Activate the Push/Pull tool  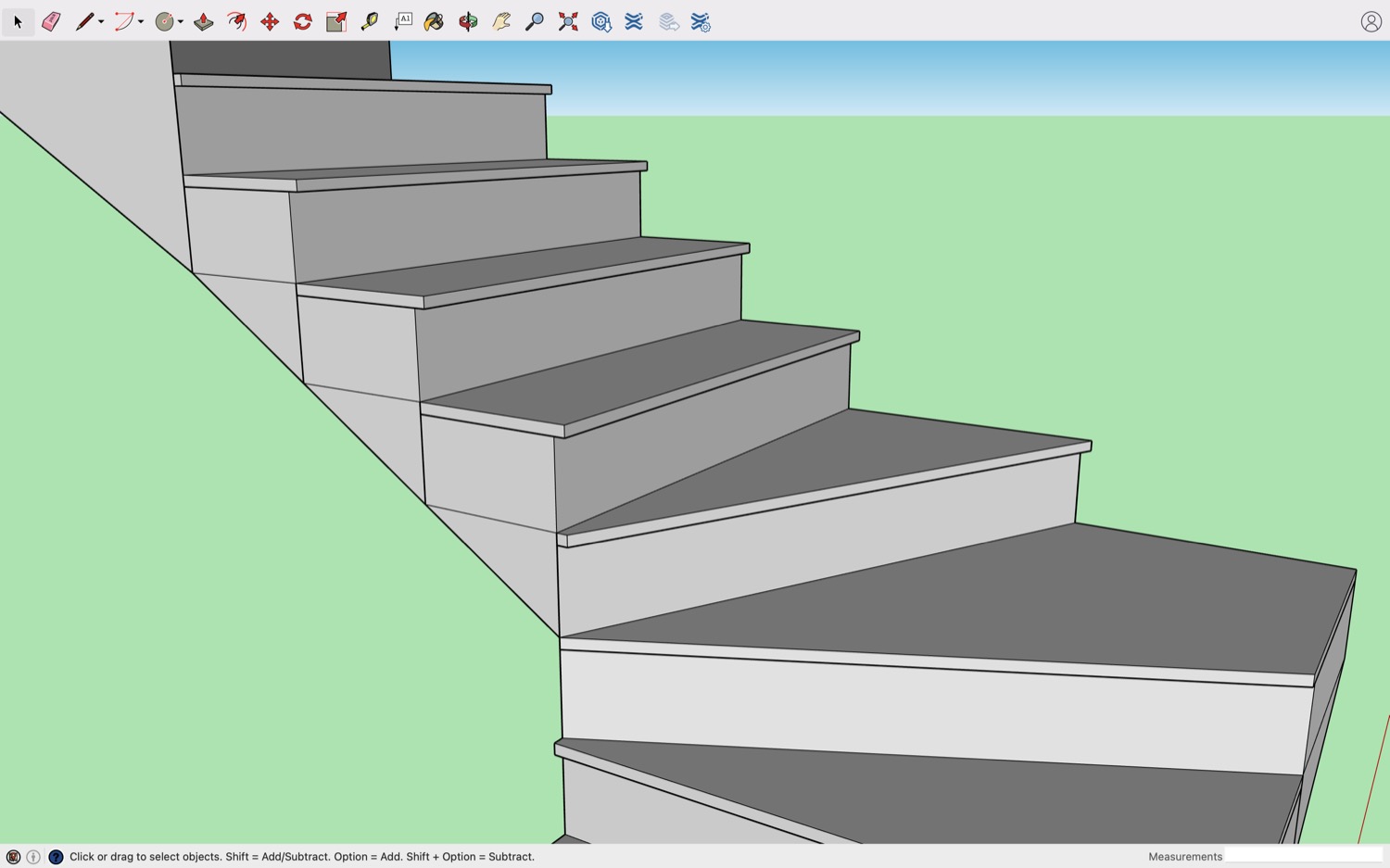pyautogui.click(x=204, y=21)
